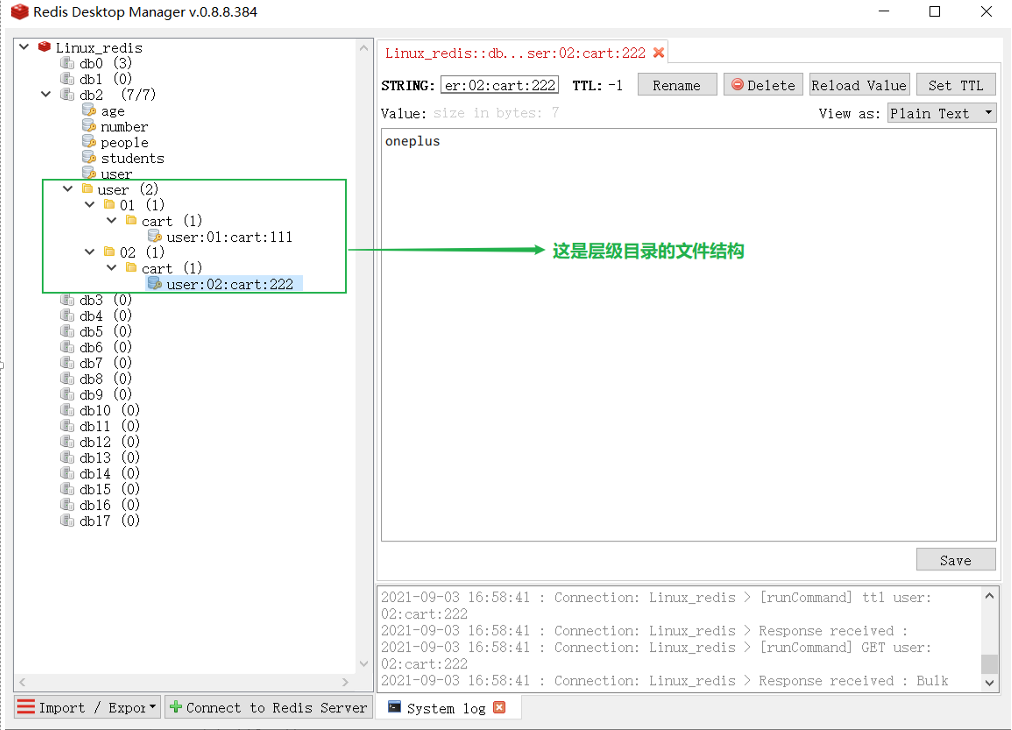Viewport: 1012px width, 730px height.
Task: Click the 02 namespace folder icon
Action: click(x=110, y=252)
